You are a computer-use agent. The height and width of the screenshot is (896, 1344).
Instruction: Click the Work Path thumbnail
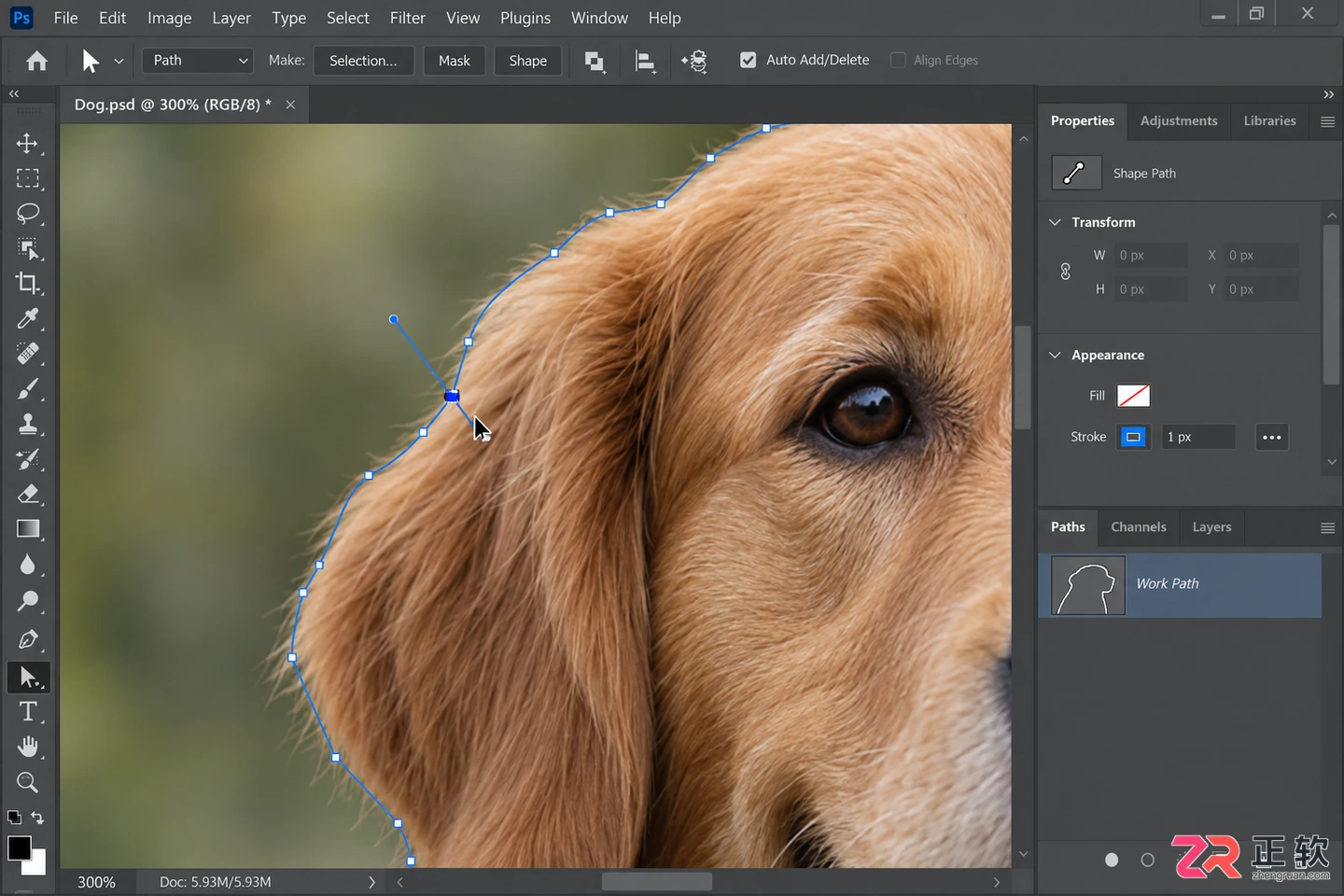[1087, 585]
